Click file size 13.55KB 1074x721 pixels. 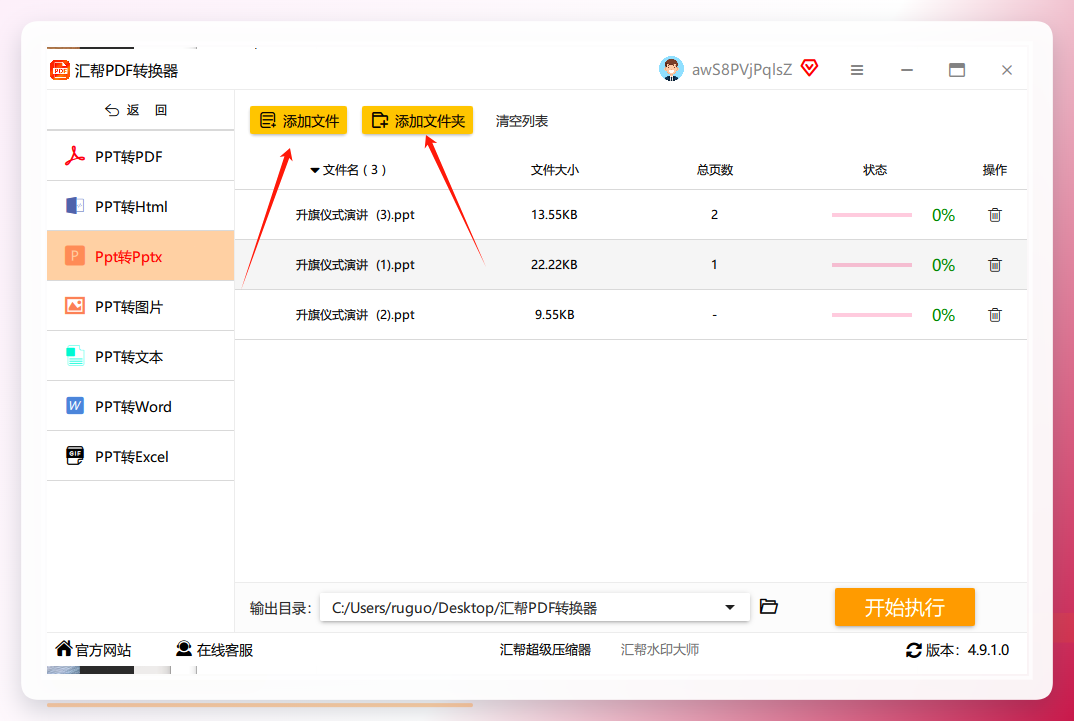click(x=554, y=215)
